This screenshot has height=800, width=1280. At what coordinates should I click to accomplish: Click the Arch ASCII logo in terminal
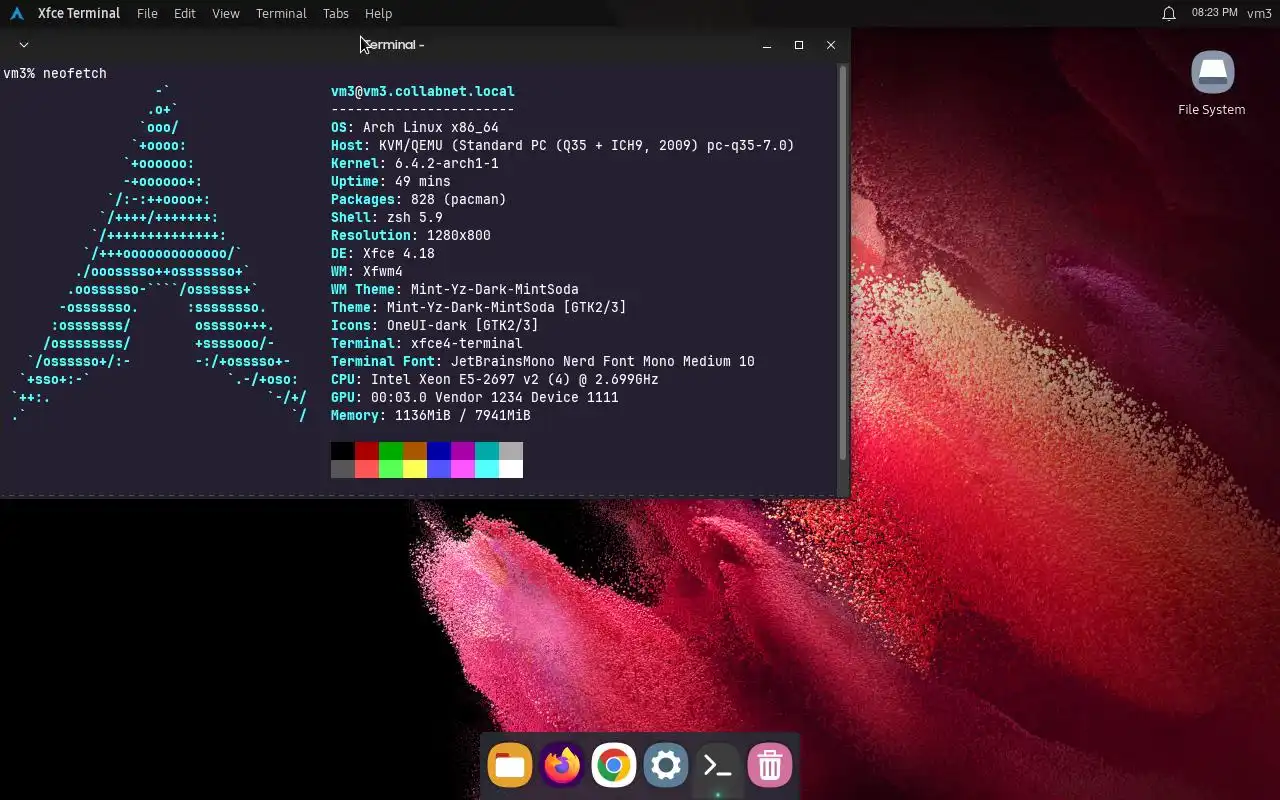pos(160,253)
